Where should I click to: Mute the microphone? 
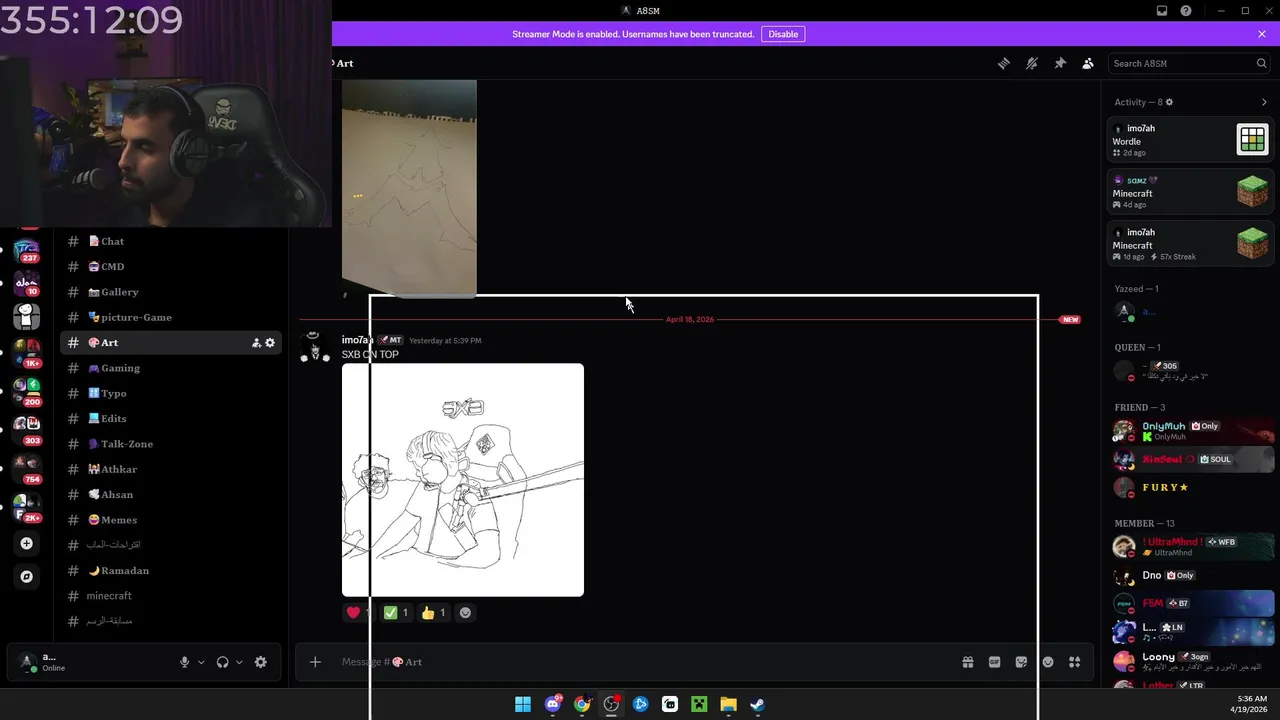(x=184, y=662)
